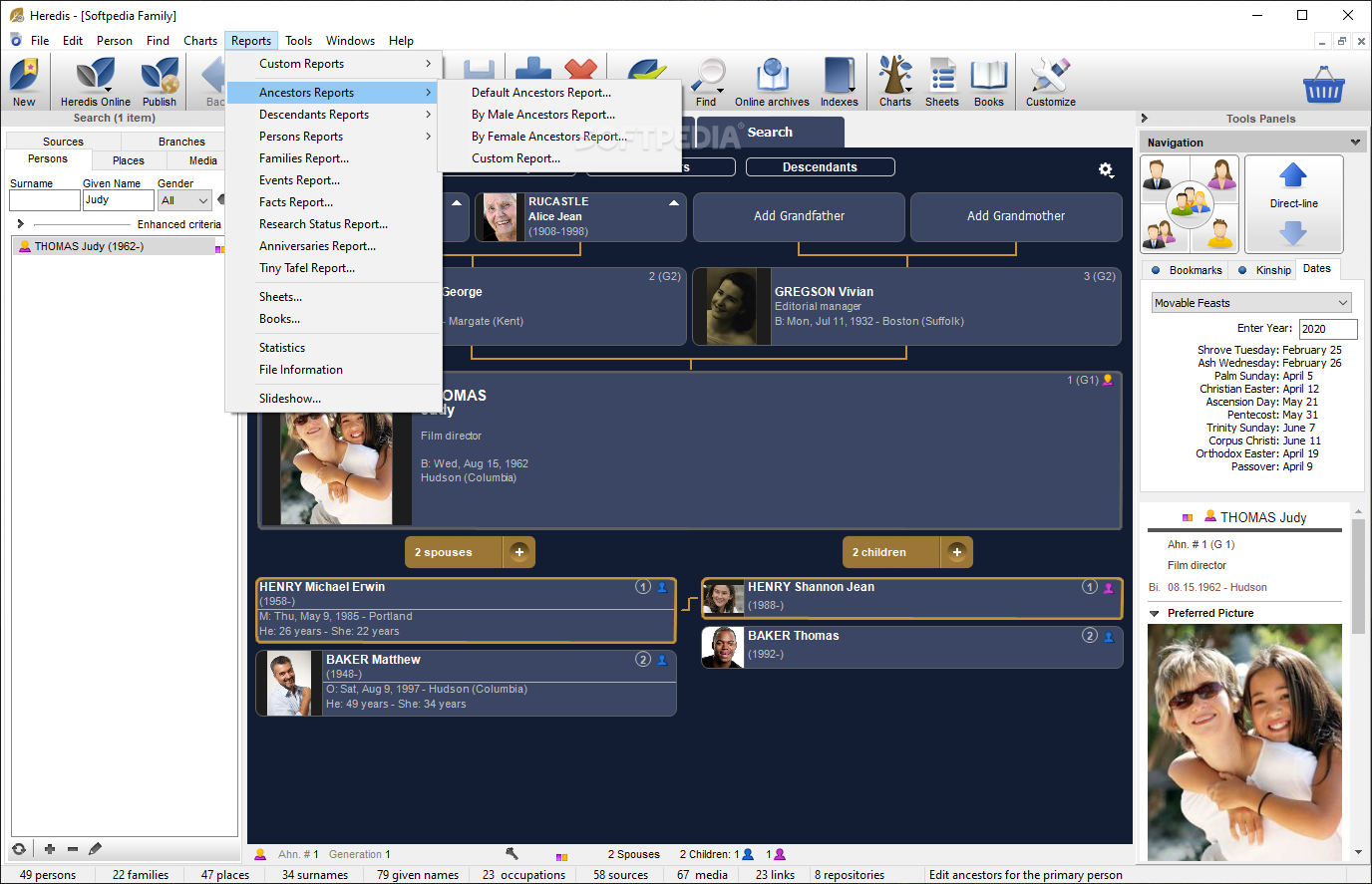Click the Enter Year field
Screen dimensions: 1372x884
[x=1328, y=329]
